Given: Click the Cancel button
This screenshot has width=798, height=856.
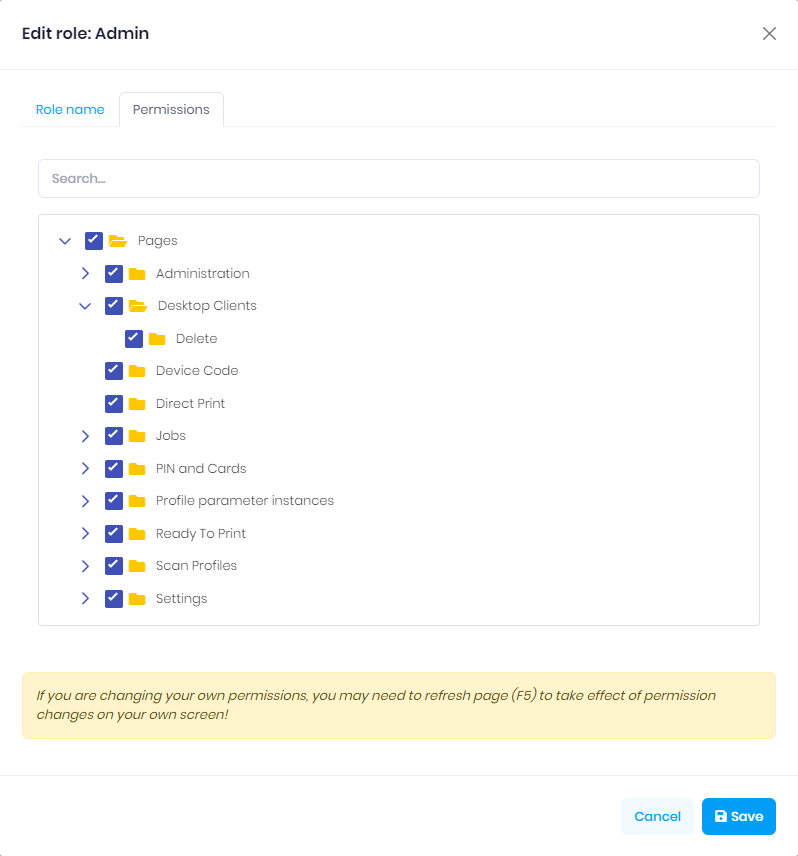Looking at the screenshot, I should [x=657, y=816].
